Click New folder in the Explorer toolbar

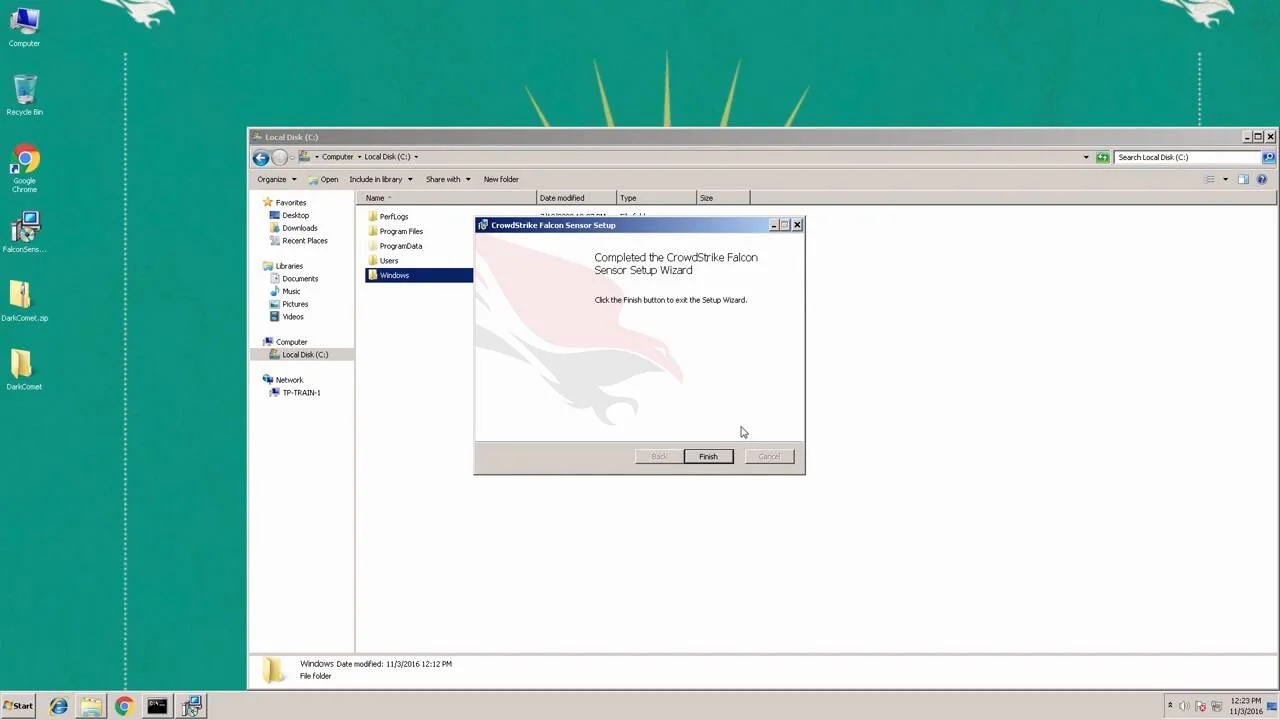click(501, 179)
